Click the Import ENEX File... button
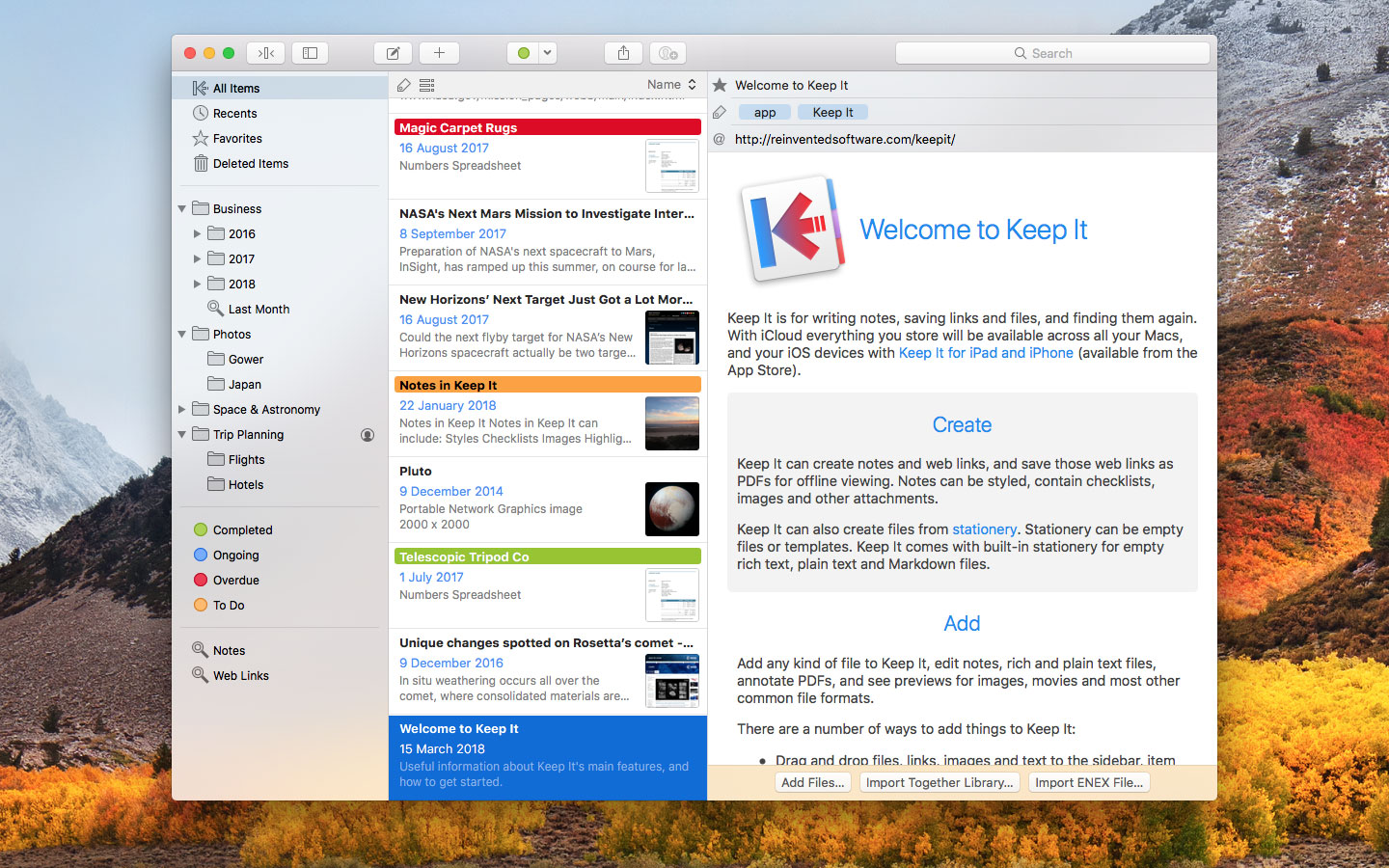Viewport: 1389px width, 868px height. (1089, 782)
